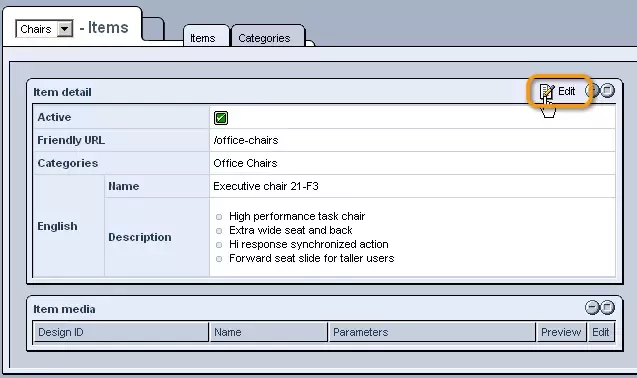Screen dimensions: 637x378
Task: Click the Categories row label in Item detail
Action: [x=68, y=163]
